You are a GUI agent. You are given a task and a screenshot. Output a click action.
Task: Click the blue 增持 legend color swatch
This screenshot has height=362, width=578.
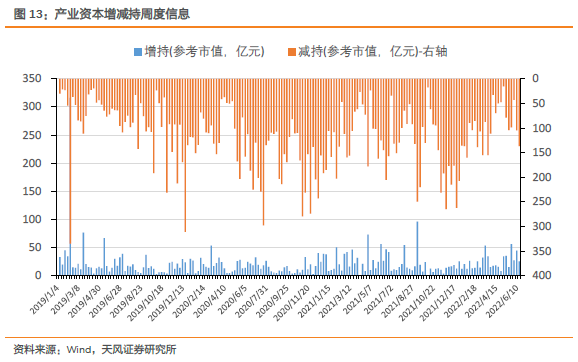[x=137, y=52]
